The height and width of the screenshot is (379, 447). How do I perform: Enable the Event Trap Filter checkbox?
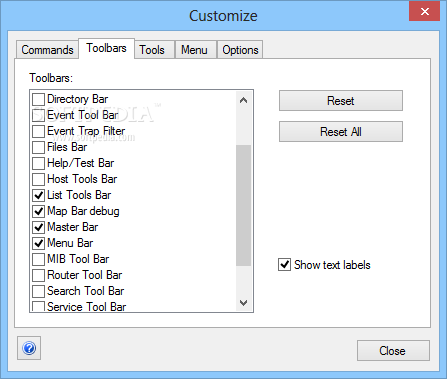[38, 131]
